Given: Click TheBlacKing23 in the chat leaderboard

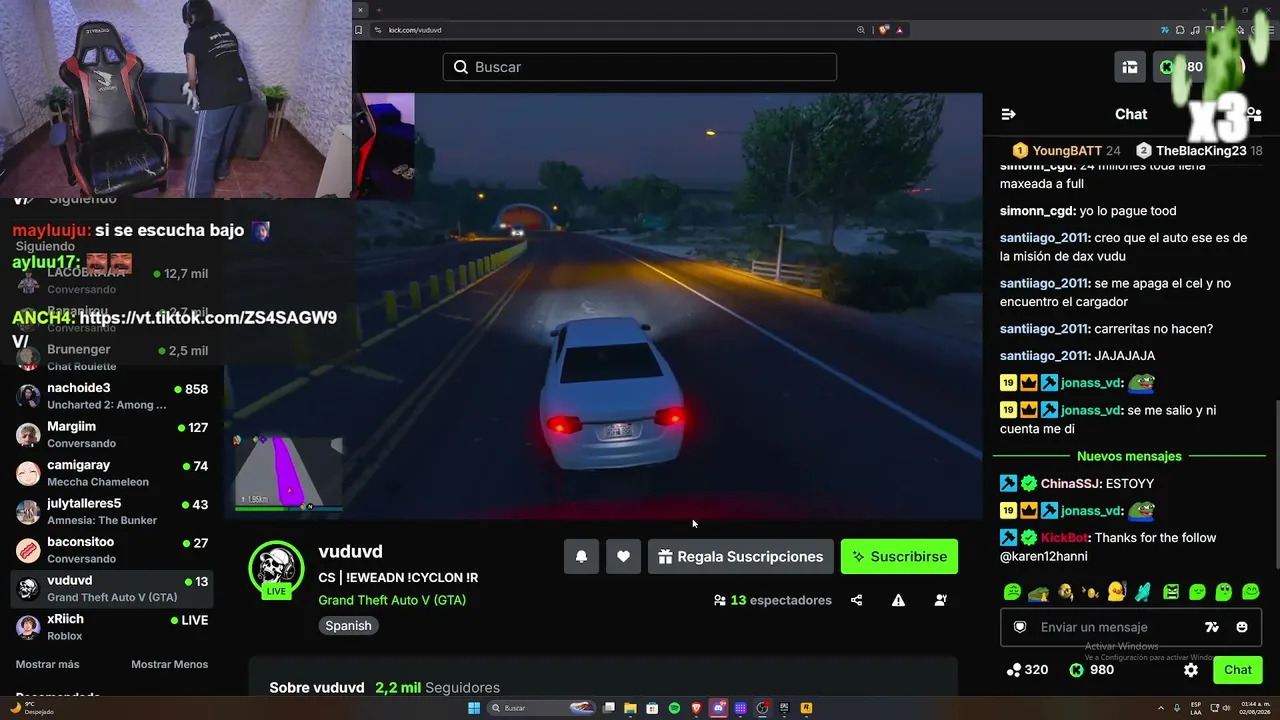Looking at the screenshot, I should point(1201,151).
